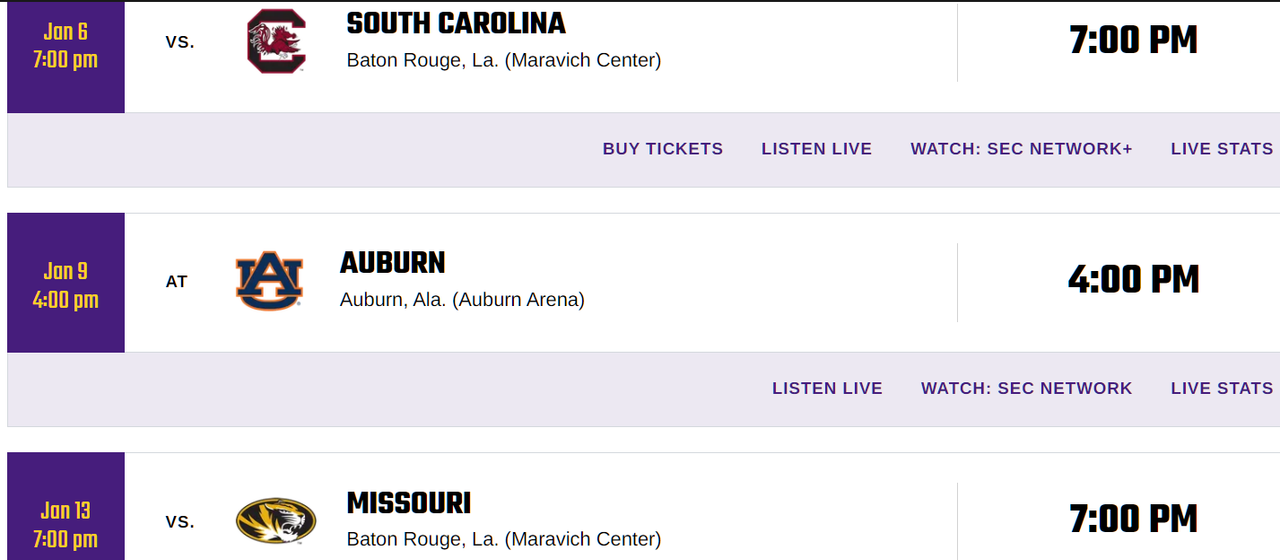Watch South Carolina game on SEC Network+
This screenshot has height=560, width=1280.
coord(1021,149)
